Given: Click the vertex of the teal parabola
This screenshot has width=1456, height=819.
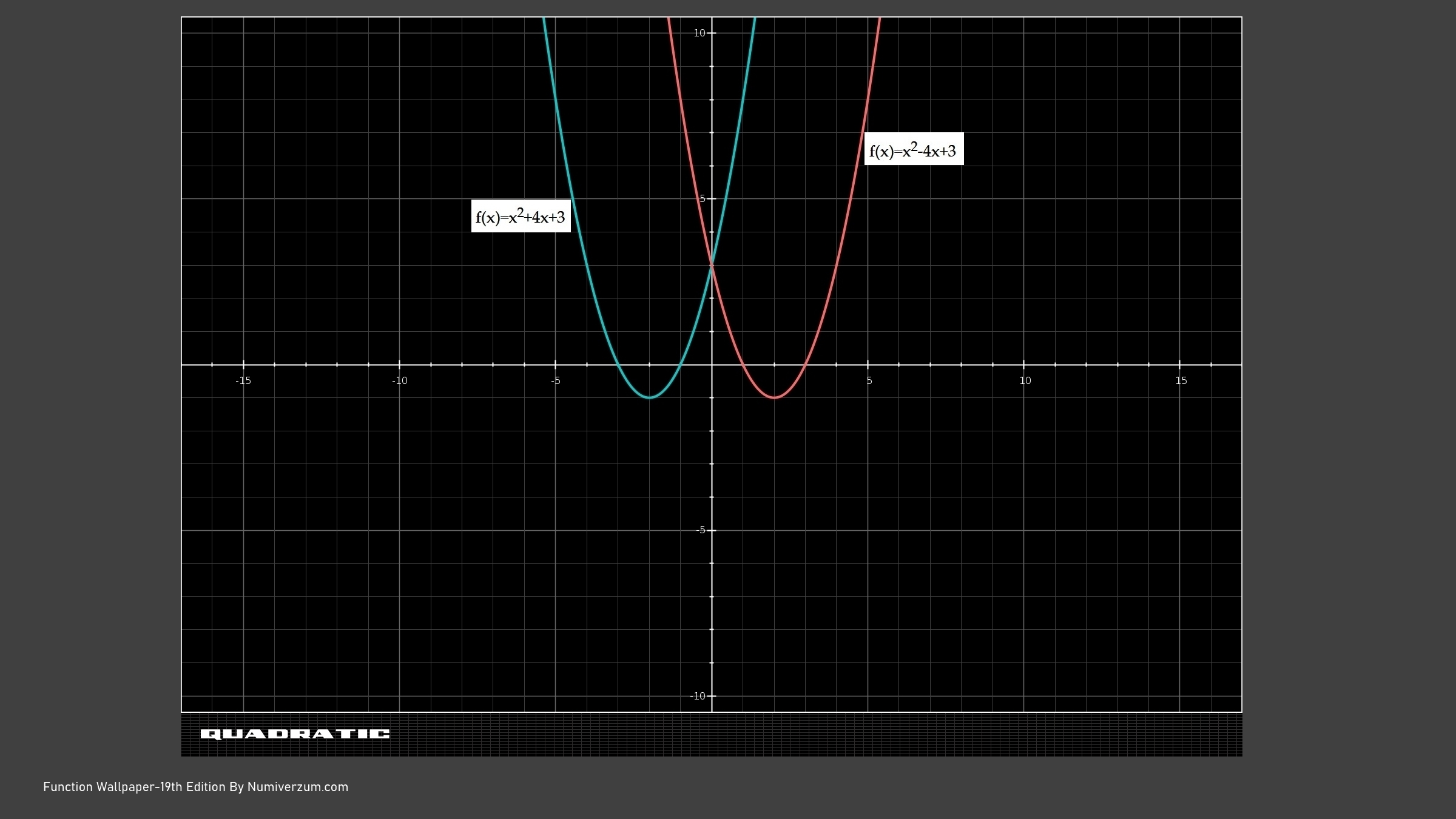Looking at the screenshot, I should 649,398.
